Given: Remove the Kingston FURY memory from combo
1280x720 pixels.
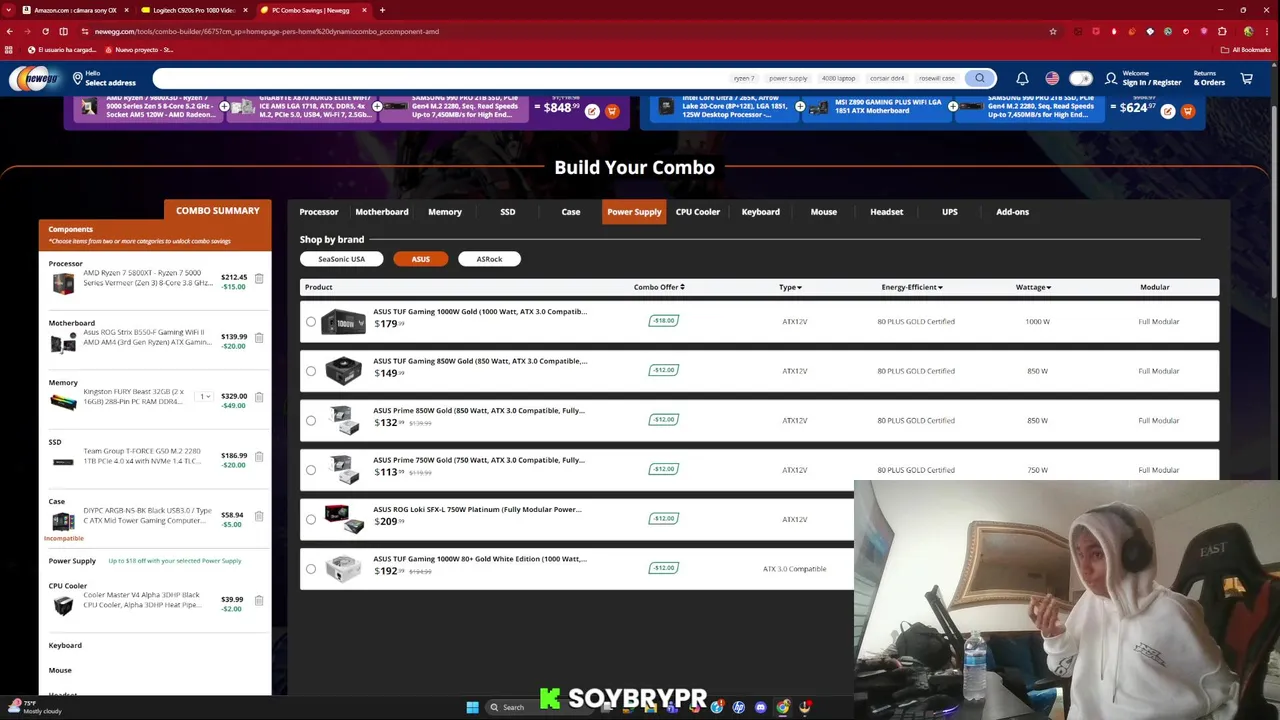Looking at the screenshot, I should click(x=259, y=397).
